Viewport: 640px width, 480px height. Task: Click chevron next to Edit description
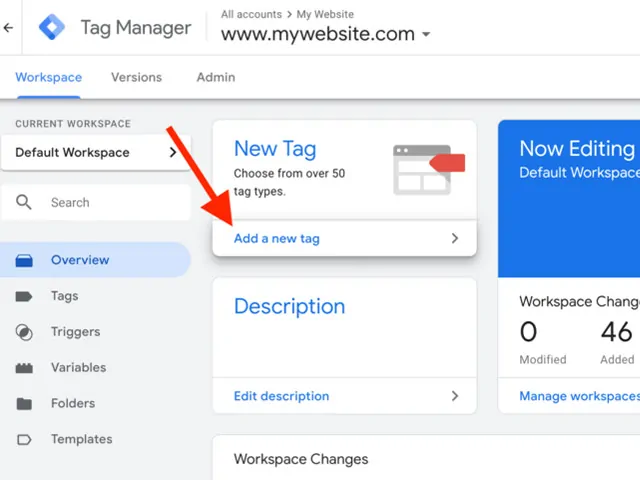(455, 396)
